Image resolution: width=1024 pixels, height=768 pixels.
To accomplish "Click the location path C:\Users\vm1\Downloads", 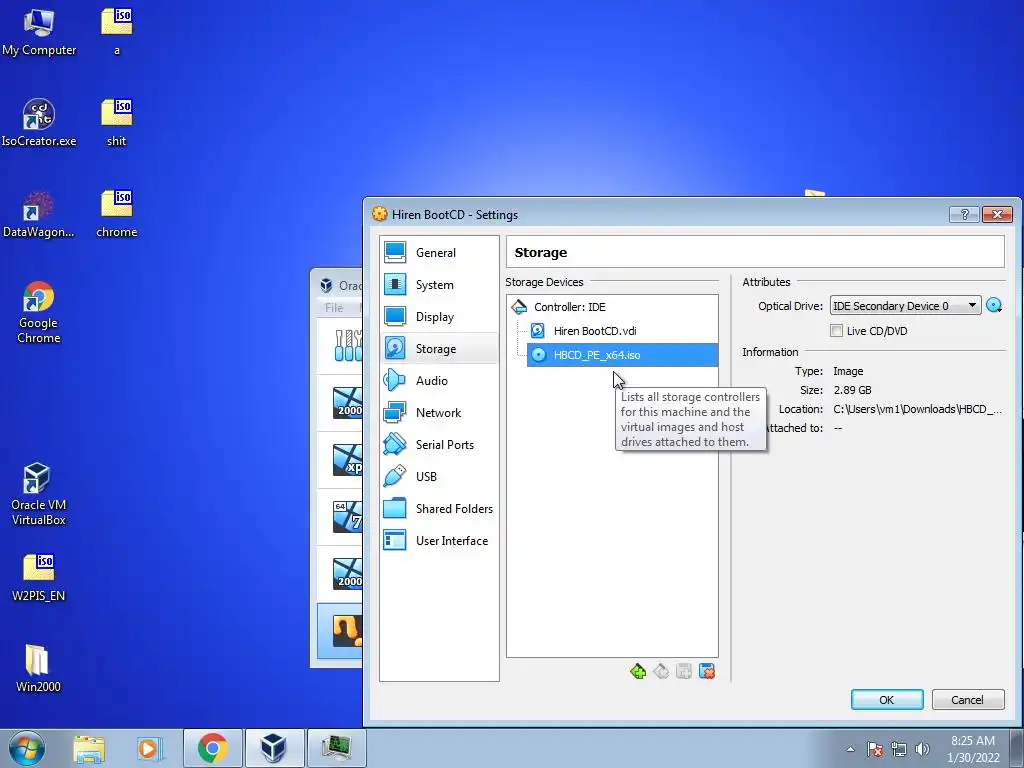I will click(x=917, y=409).
